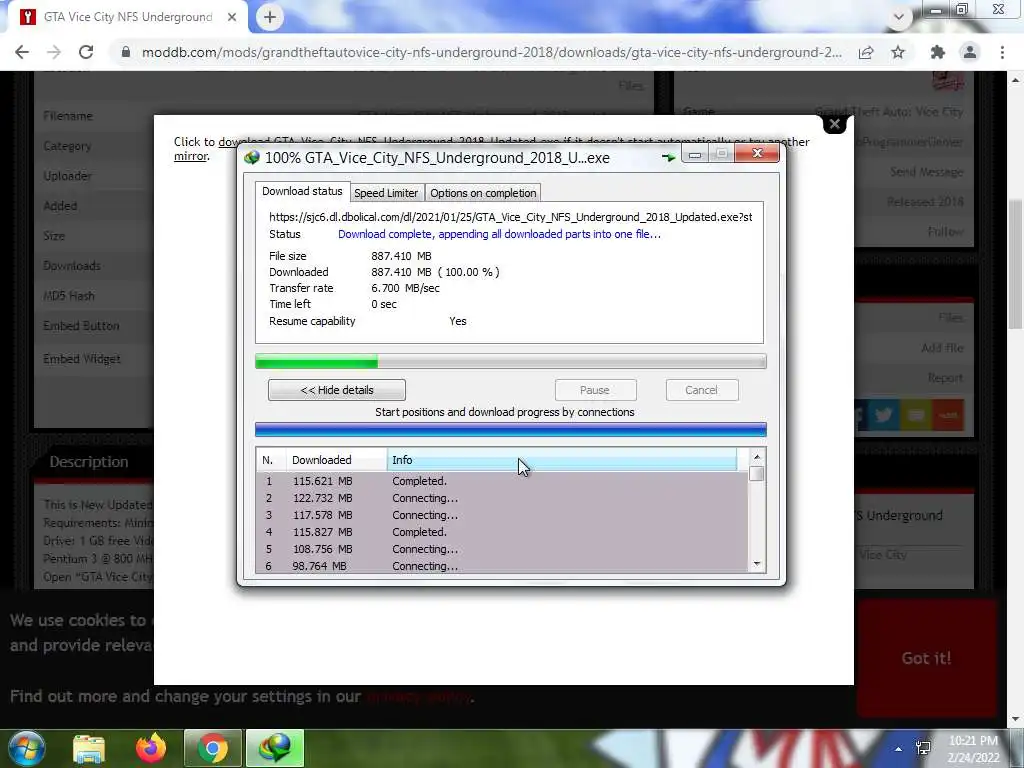This screenshot has width=1024, height=768.
Task: Switch to the Speed Limiter tab
Action: (386, 193)
